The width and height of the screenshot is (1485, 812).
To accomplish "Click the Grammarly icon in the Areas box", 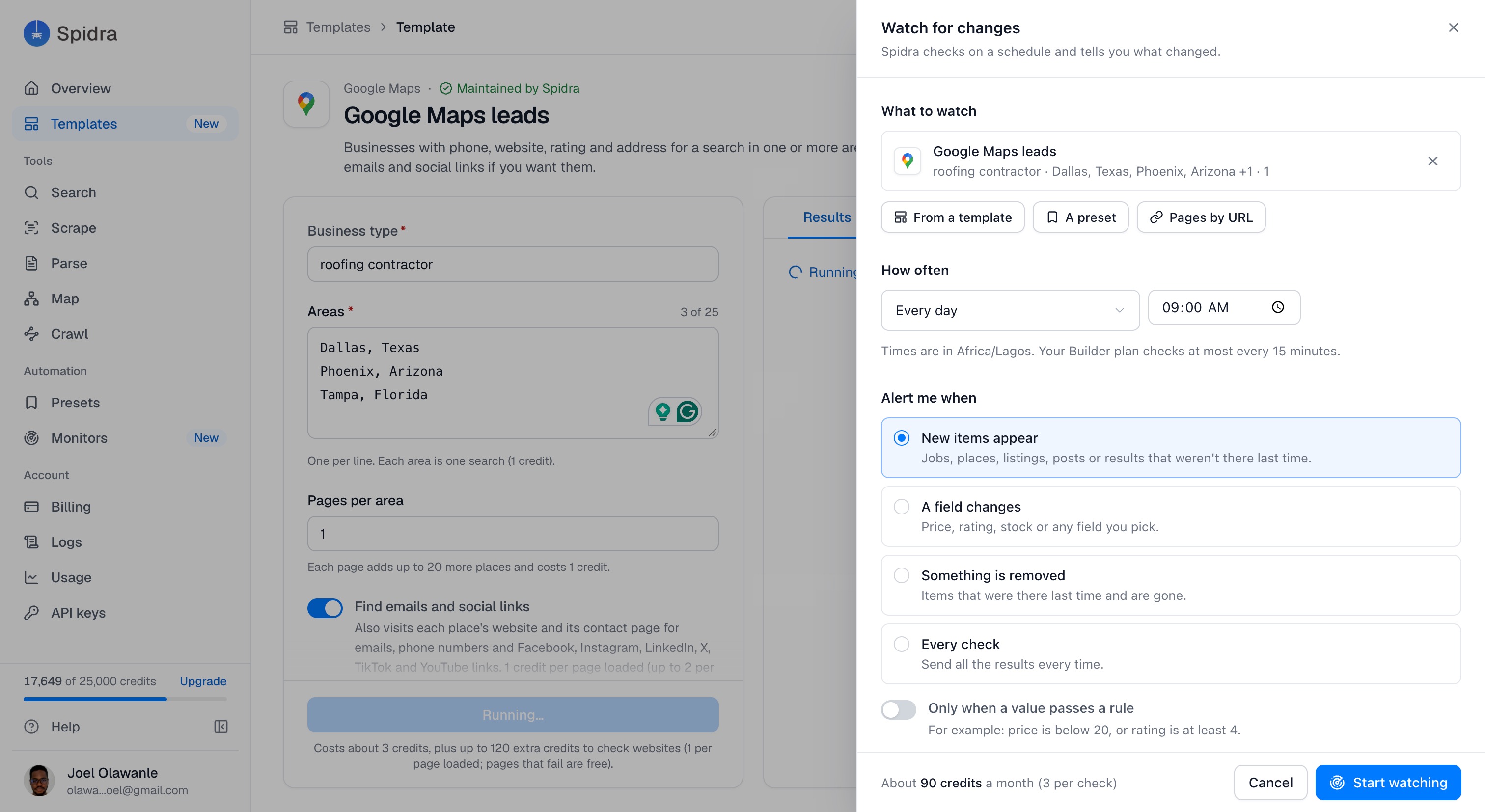I will [x=687, y=411].
